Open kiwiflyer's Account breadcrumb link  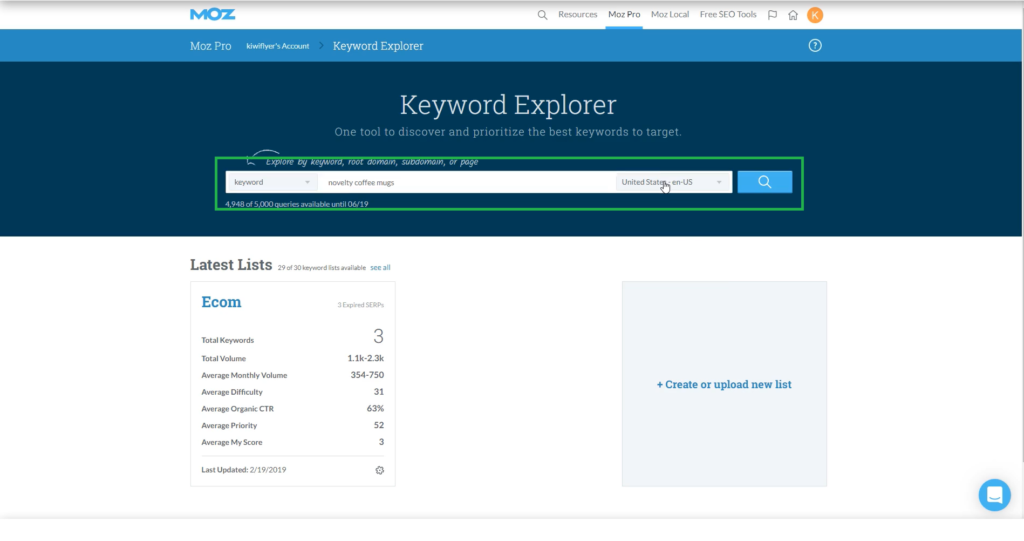(278, 46)
